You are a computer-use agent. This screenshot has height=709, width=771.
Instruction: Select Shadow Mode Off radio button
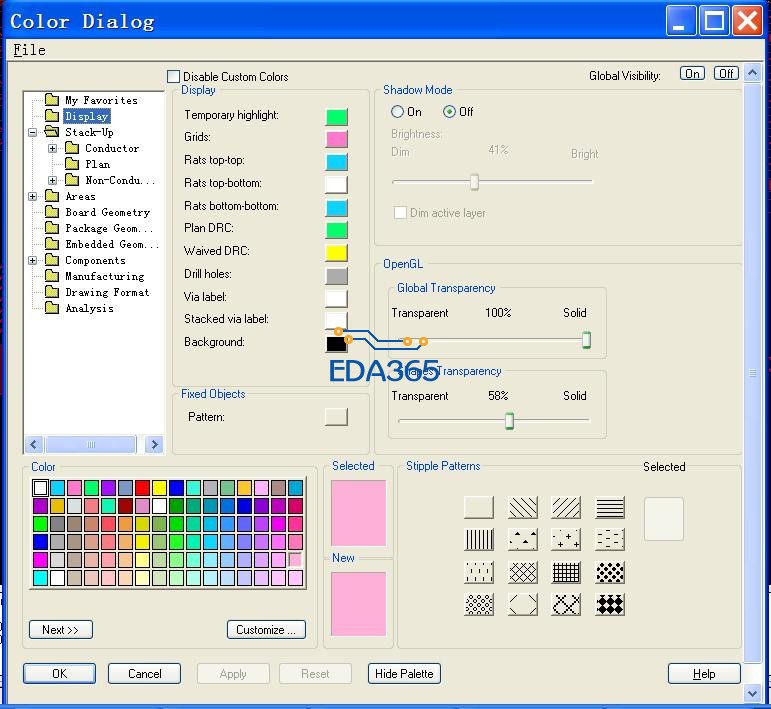tap(449, 112)
